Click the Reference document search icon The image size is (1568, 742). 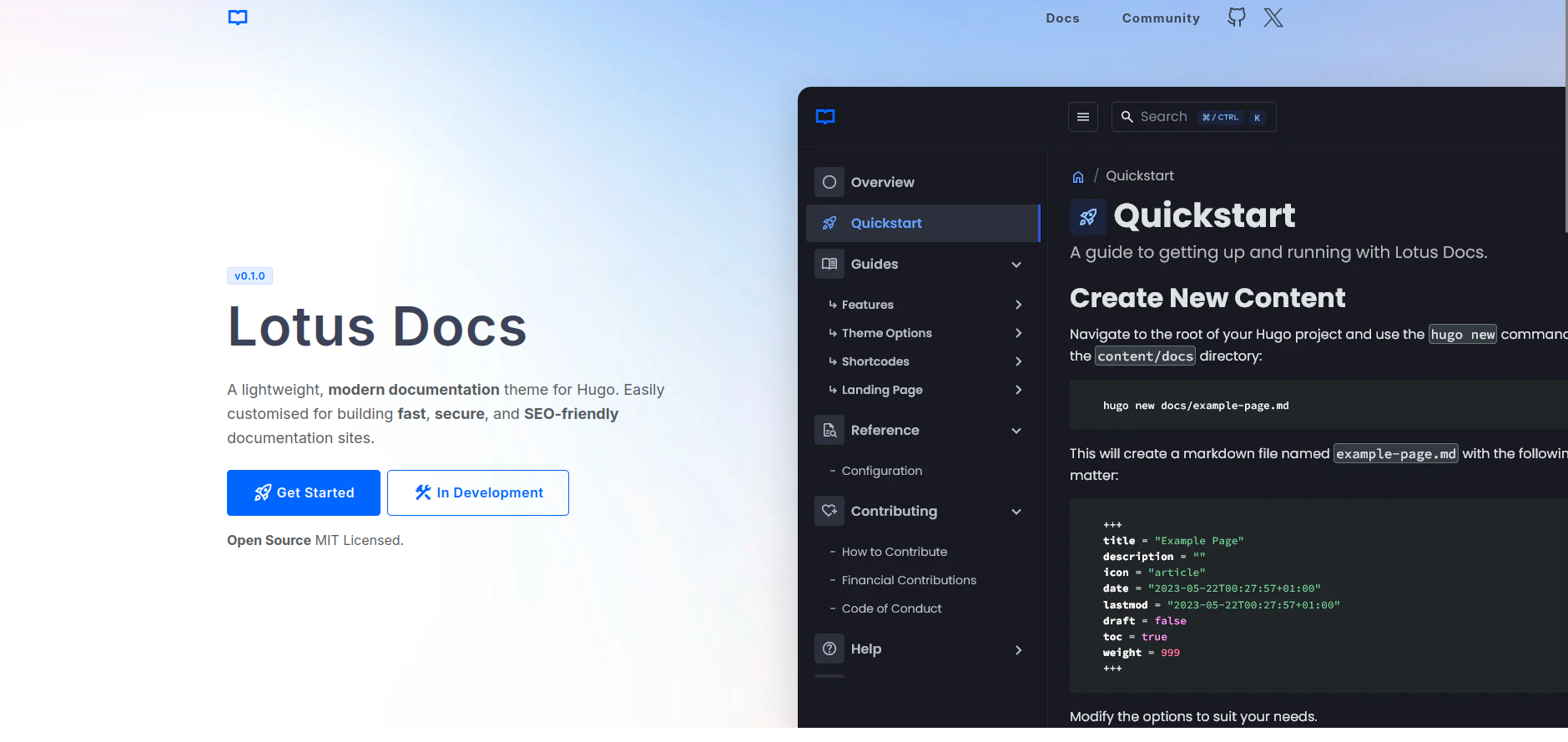[x=829, y=430]
